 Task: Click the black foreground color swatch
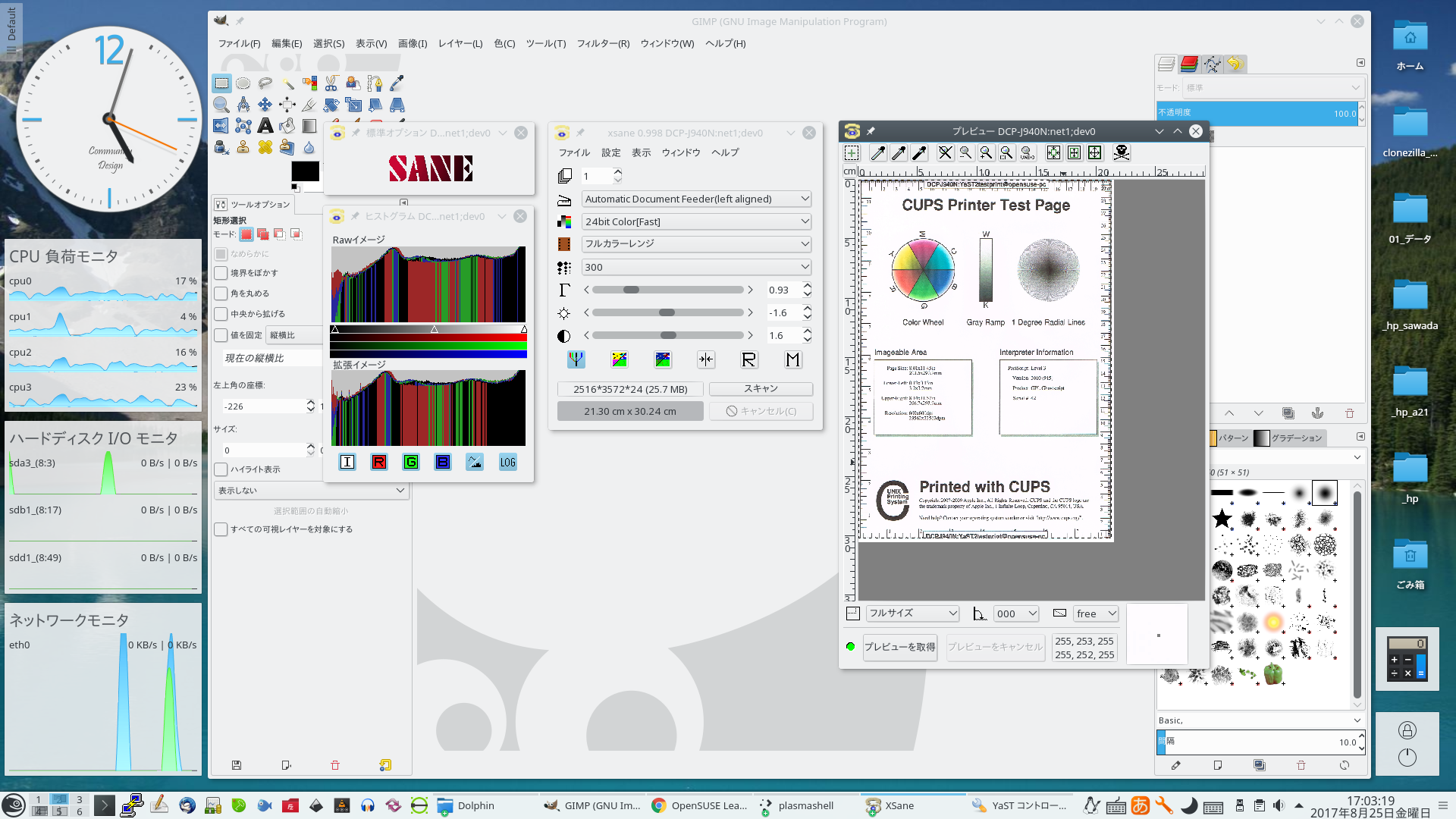pyautogui.click(x=305, y=171)
